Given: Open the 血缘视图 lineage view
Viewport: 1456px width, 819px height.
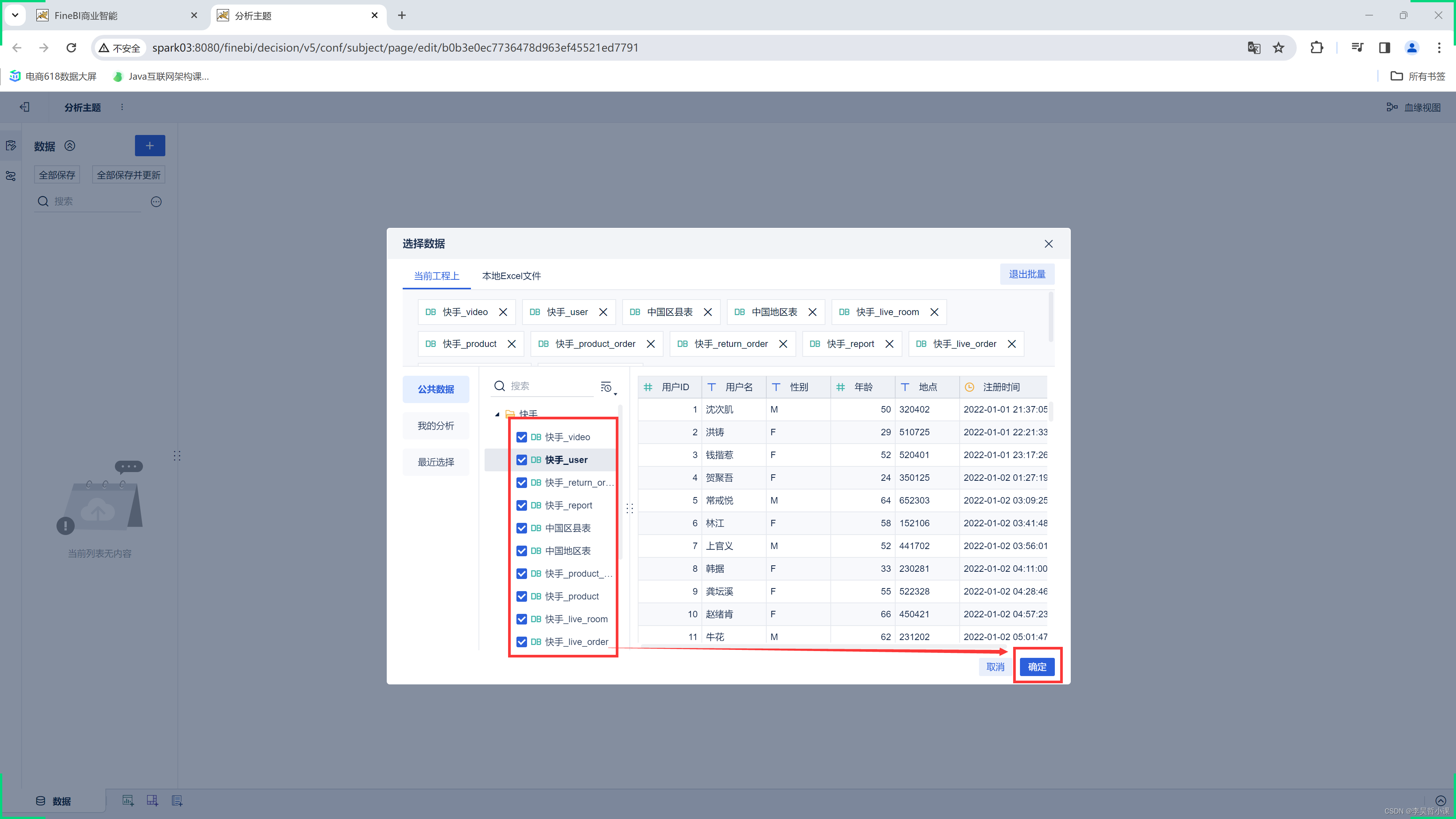Looking at the screenshot, I should click(1413, 107).
